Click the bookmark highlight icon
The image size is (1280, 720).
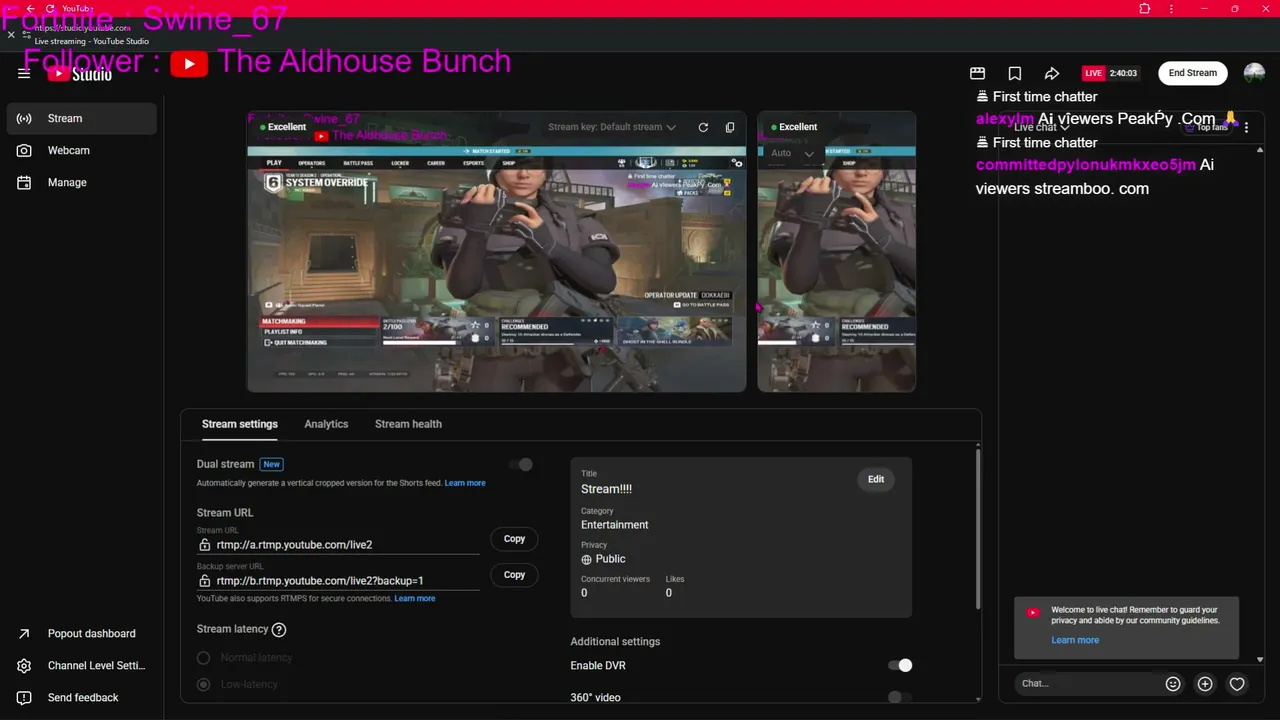(x=1015, y=73)
